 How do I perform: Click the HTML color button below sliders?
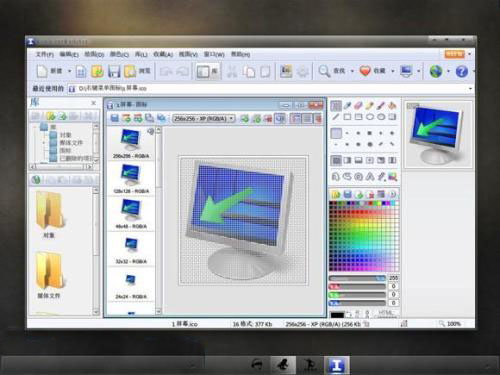pyautogui.click(x=386, y=313)
